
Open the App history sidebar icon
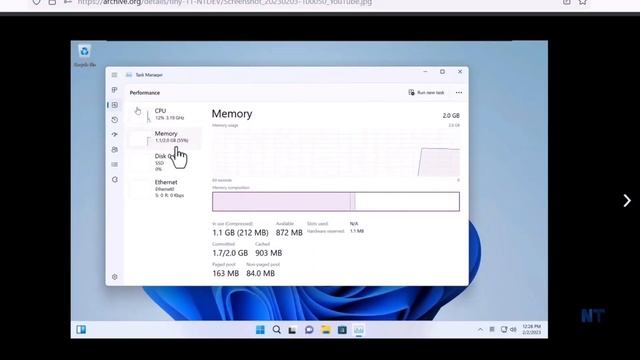[115, 120]
